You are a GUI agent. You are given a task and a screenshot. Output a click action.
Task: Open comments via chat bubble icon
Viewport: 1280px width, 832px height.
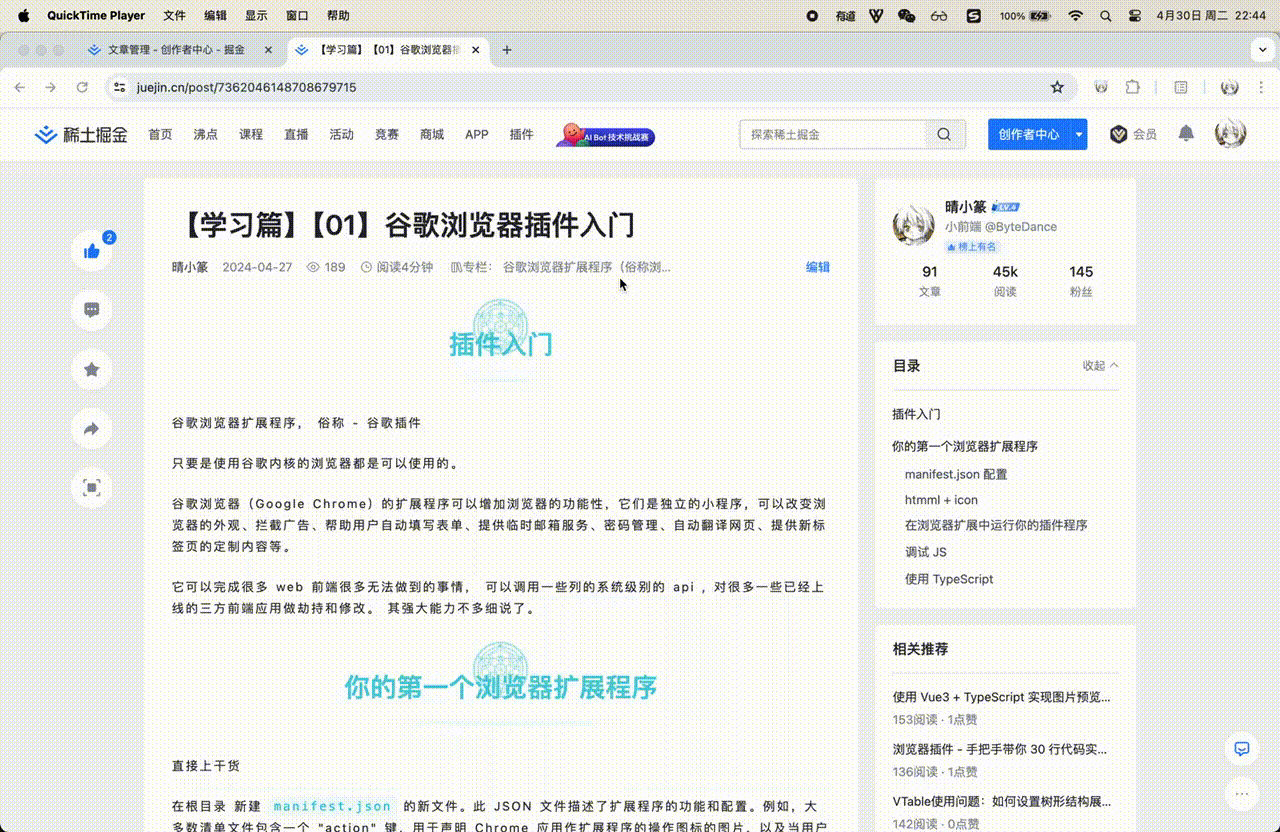click(x=92, y=310)
